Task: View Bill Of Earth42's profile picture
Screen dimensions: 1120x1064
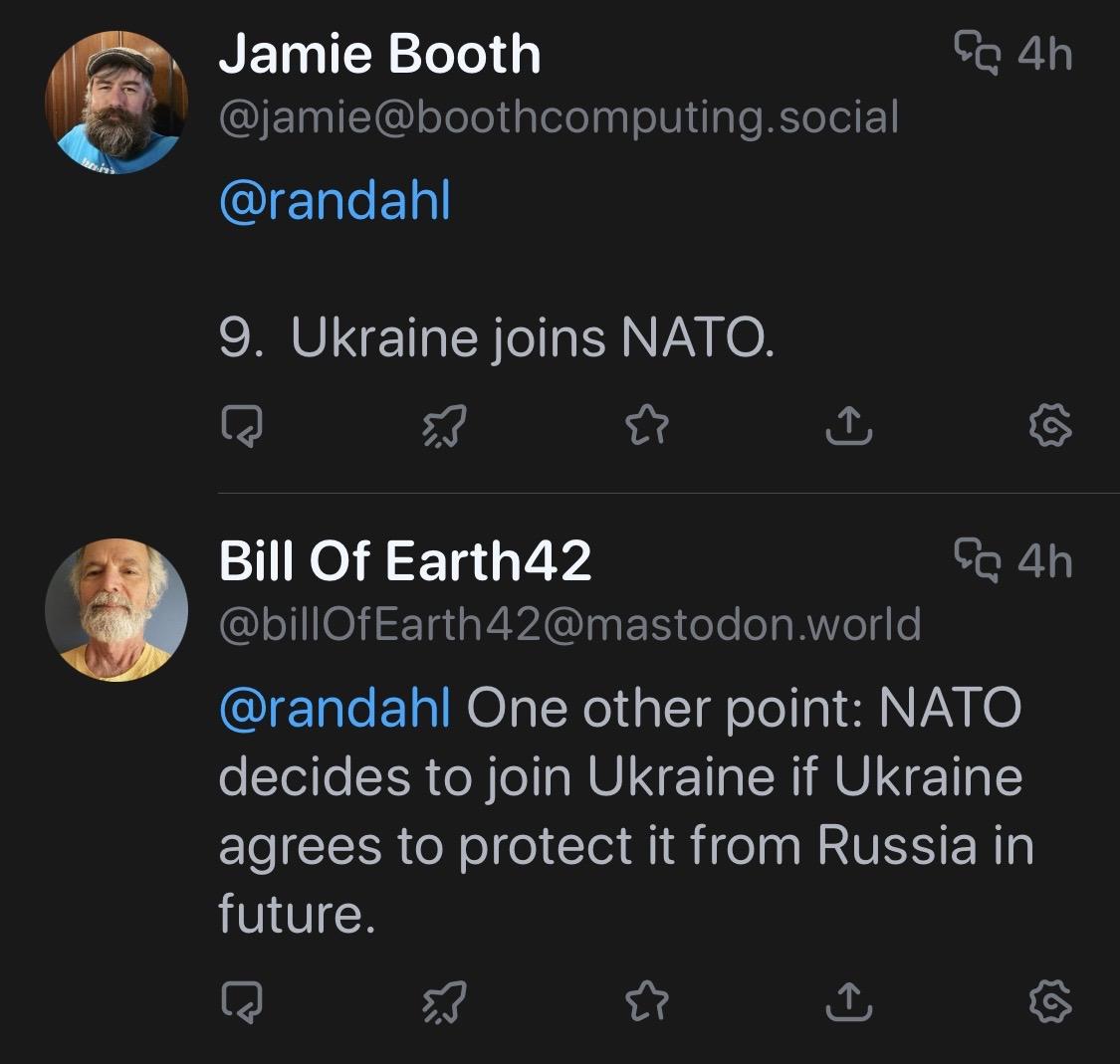Action: (116, 610)
